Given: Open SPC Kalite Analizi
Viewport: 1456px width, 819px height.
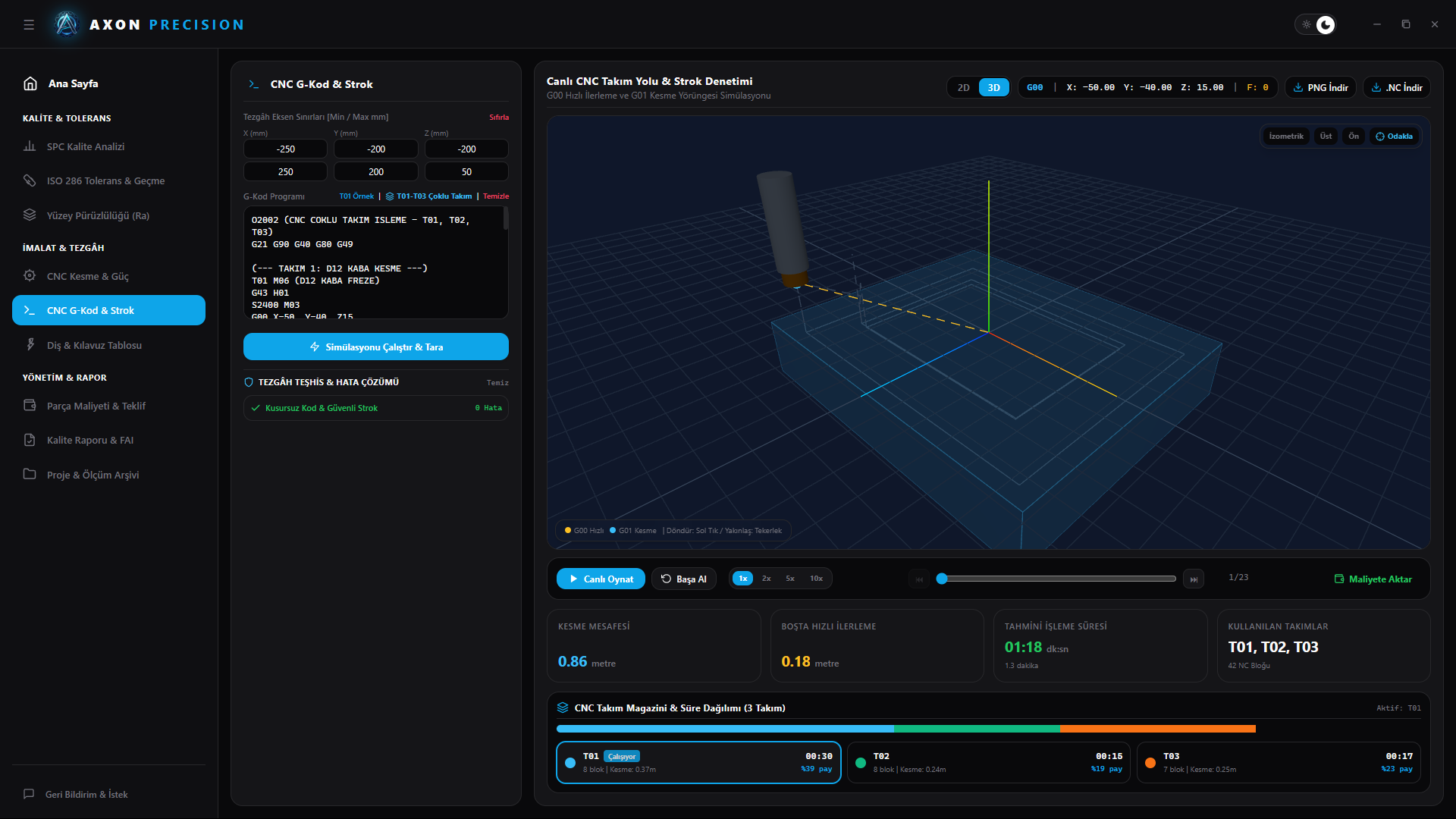Looking at the screenshot, I should [x=108, y=146].
